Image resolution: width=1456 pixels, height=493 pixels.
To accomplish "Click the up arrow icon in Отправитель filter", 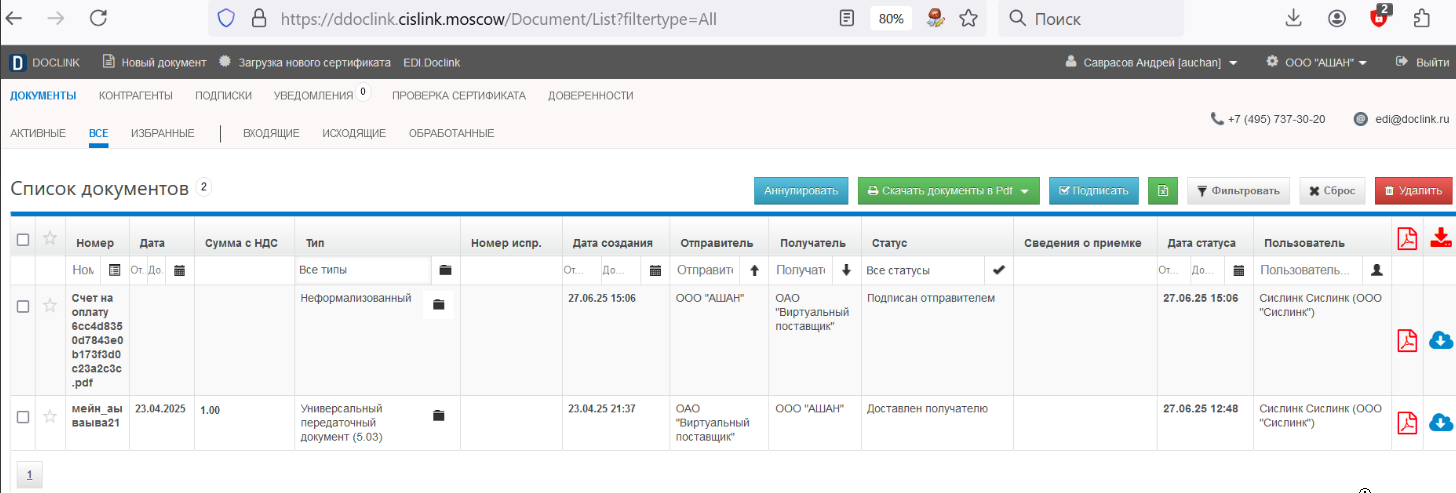I will click(754, 270).
